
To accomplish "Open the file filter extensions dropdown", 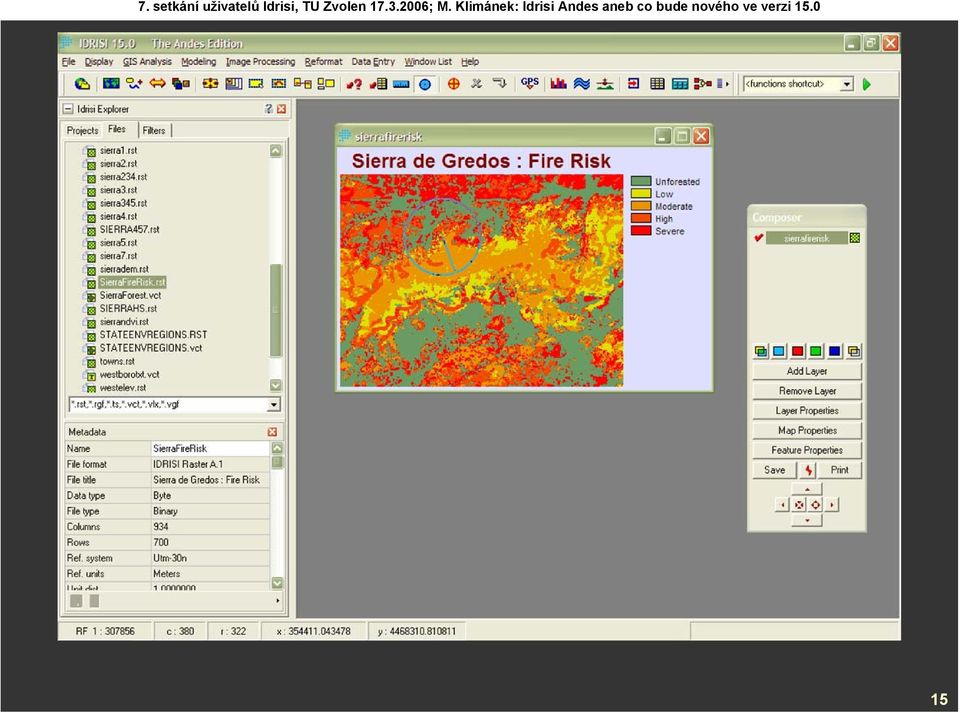I will (274, 405).
